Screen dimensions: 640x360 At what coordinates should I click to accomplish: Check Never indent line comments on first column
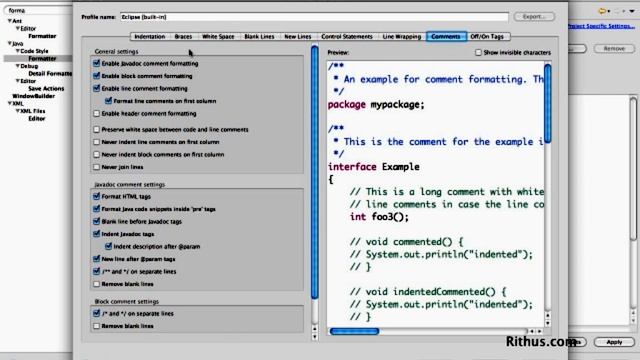click(97, 142)
